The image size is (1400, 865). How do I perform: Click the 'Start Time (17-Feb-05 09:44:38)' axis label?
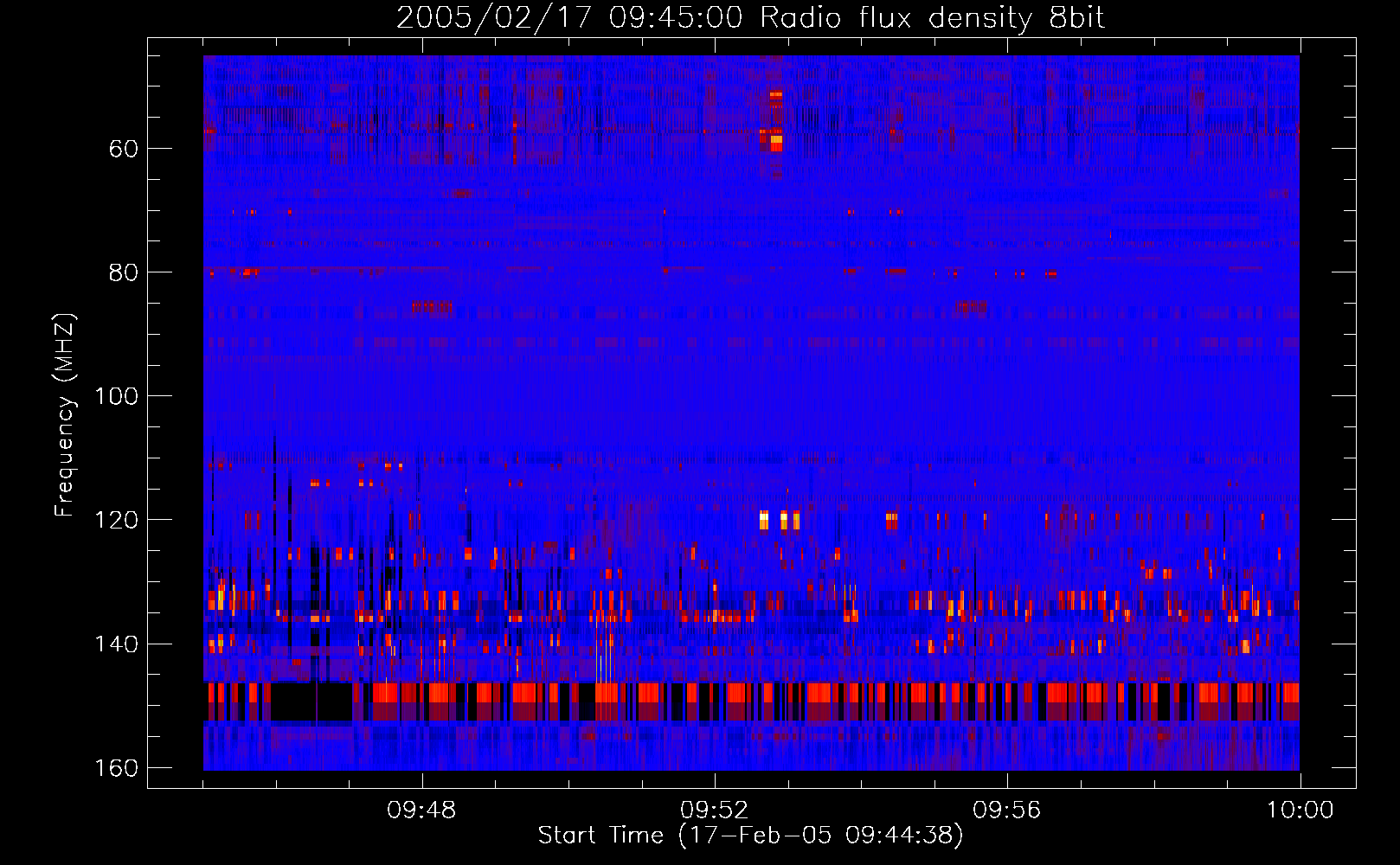[750, 836]
